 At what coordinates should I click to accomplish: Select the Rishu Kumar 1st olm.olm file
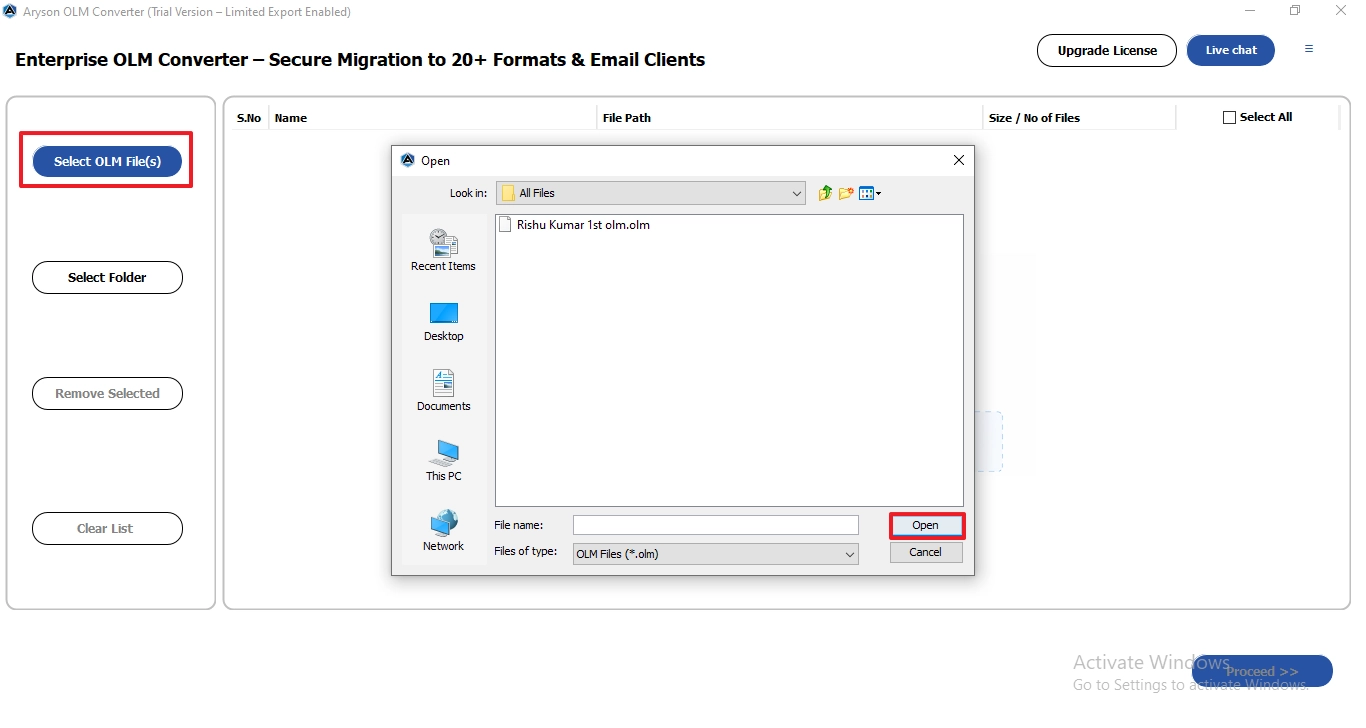point(575,225)
